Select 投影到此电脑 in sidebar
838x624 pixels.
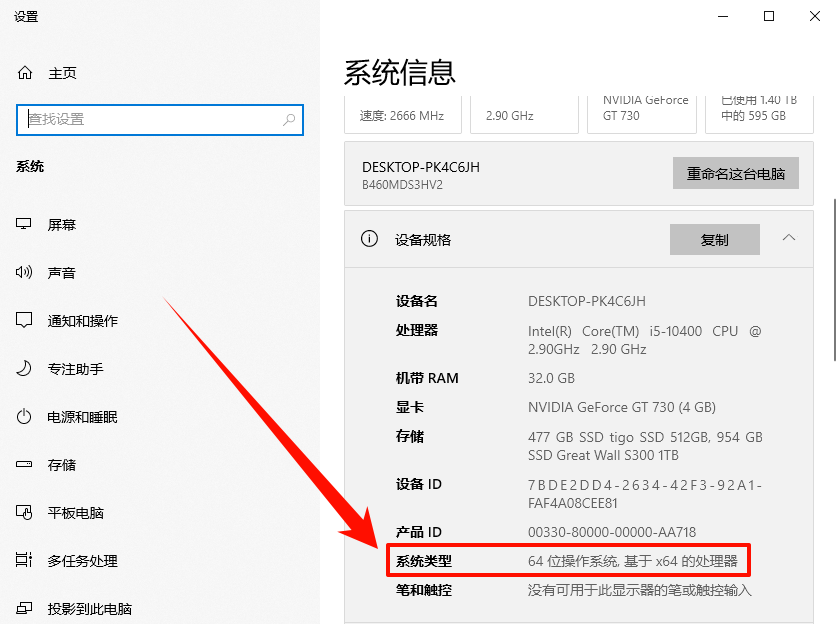point(89,609)
